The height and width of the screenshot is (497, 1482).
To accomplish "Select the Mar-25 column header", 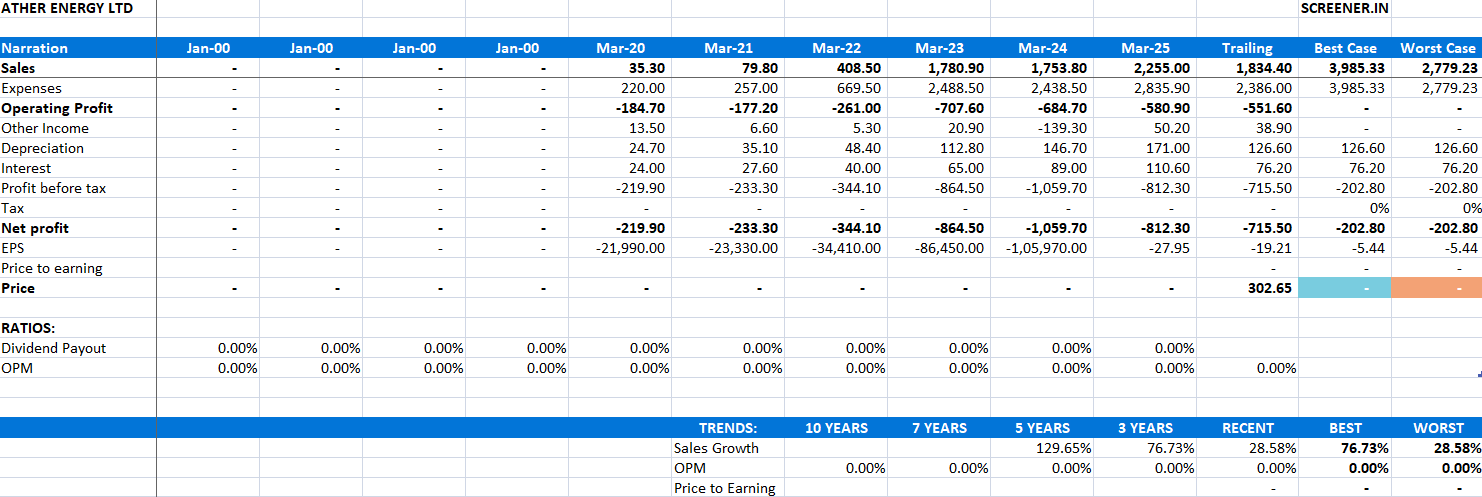I will [x=1145, y=48].
